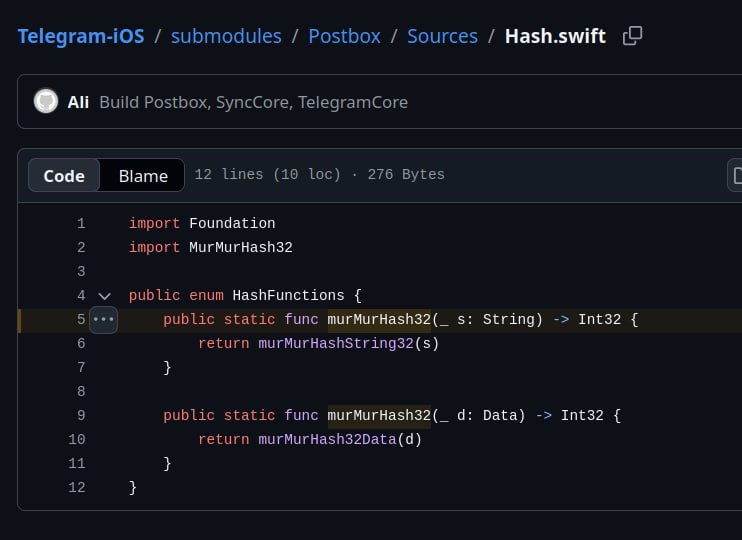Click Int32 return type on line 5

600,319
